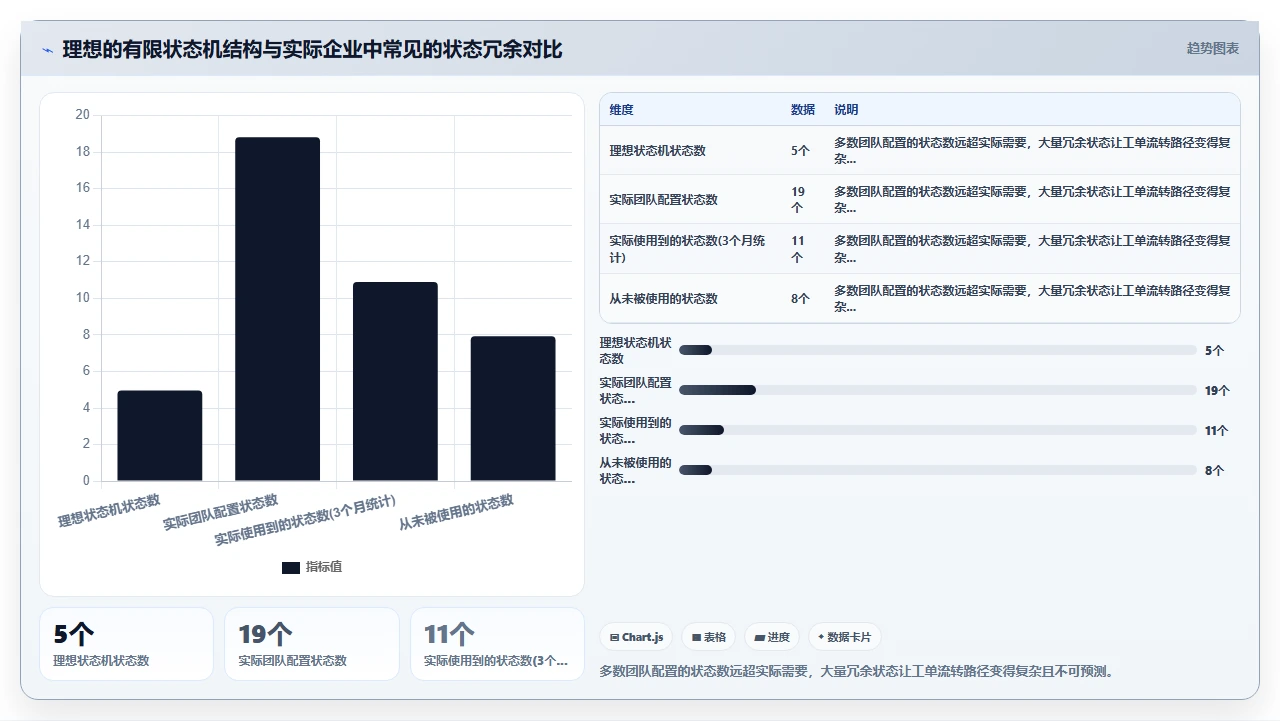
Task: Click the 实际团队配置状态 progress bar
Action: coord(938,390)
